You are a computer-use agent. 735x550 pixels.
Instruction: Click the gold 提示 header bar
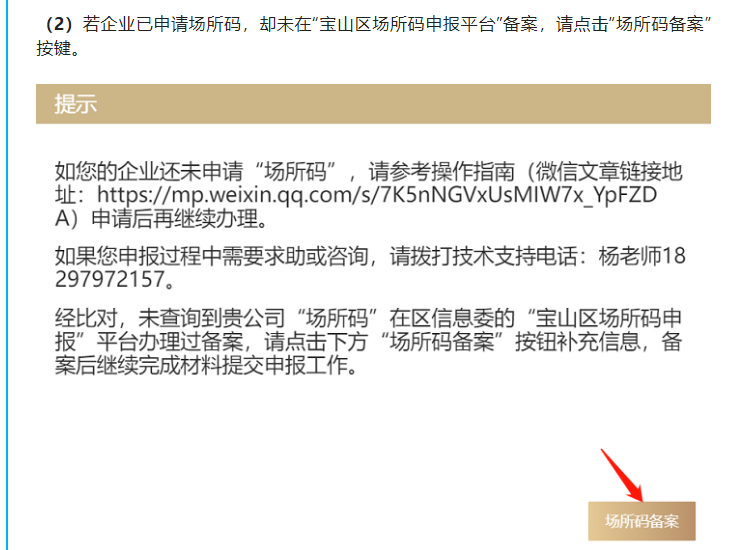click(373, 104)
